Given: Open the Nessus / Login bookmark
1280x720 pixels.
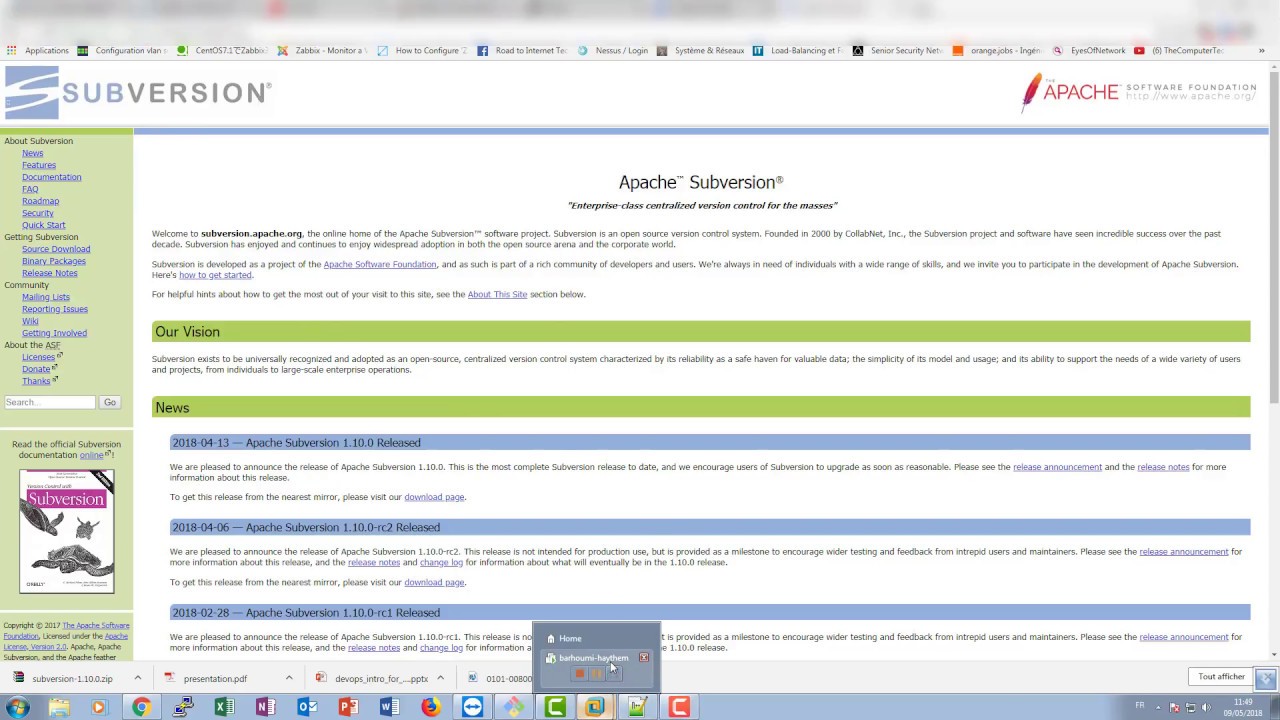Looking at the screenshot, I should [x=613, y=50].
